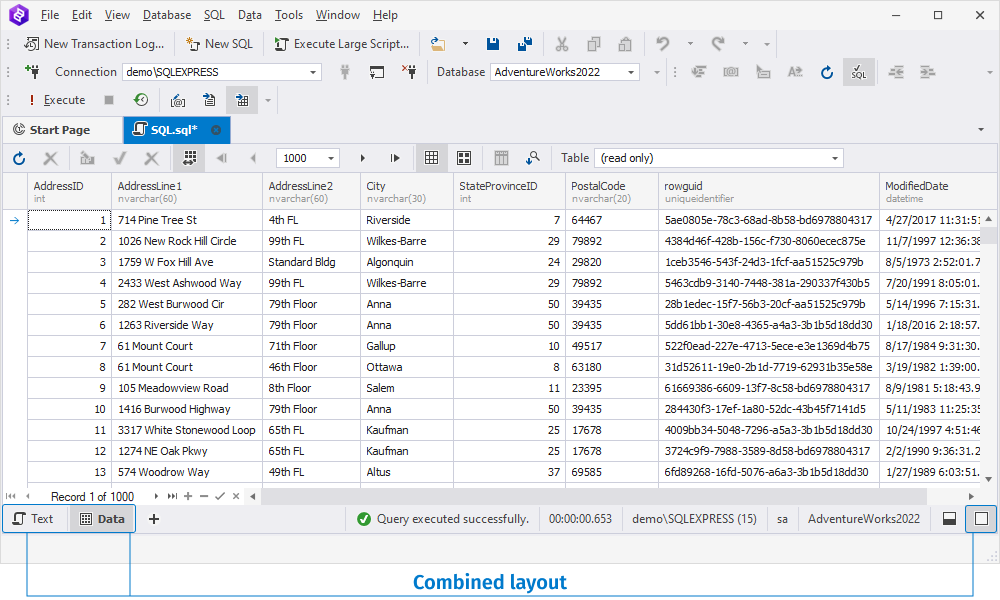1000x600 pixels.
Task: Click the Undo icon
Action: (x=663, y=44)
